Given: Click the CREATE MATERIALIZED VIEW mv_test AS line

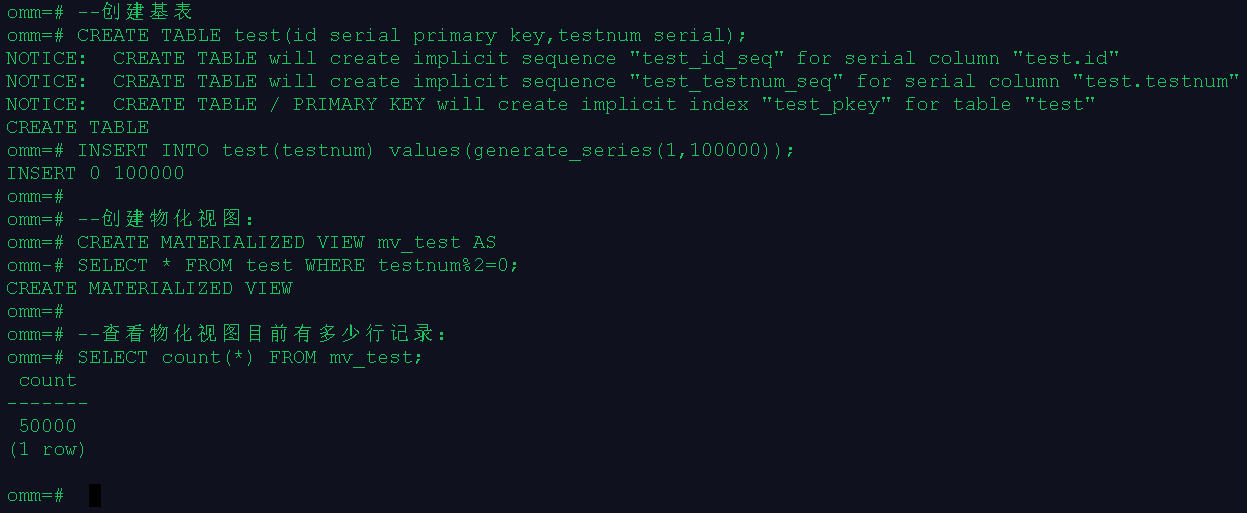Looking at the screenshot, I should point(251,242).
